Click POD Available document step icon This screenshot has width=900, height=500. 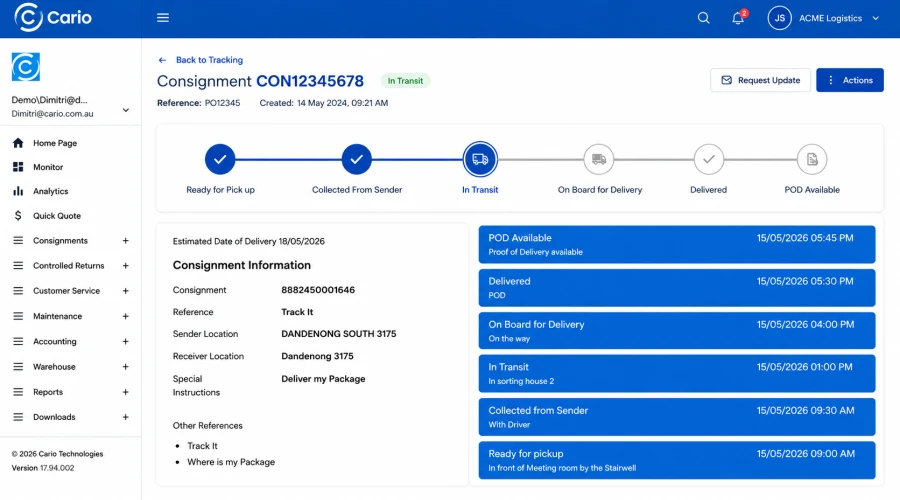click(812, 159)
